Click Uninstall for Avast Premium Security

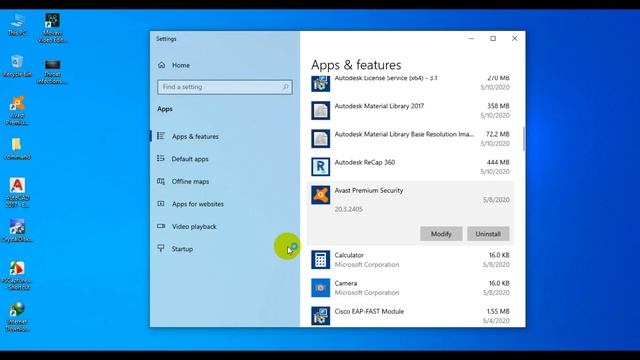pyautogui.click(x=488, y=234)
